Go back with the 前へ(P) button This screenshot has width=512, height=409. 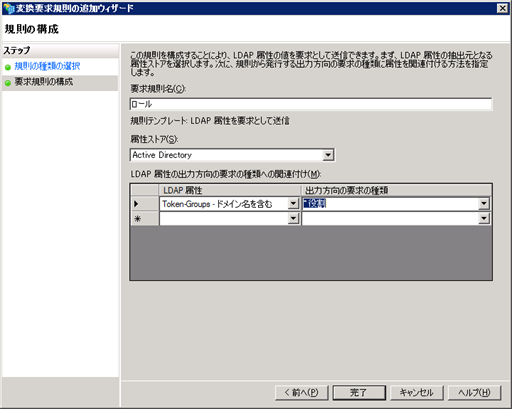[x=302, y=393]
